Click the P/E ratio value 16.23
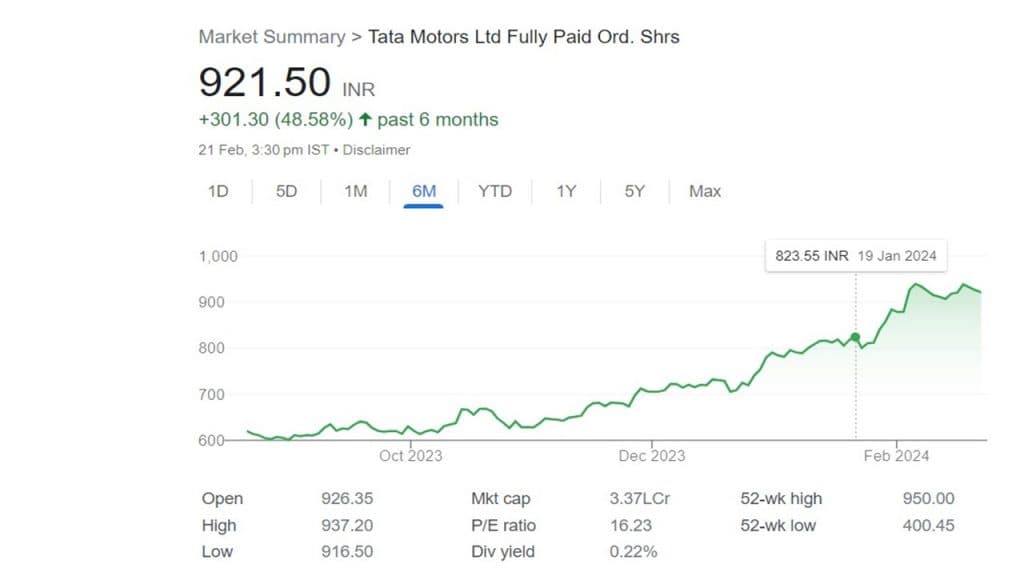This screenshot has height=576, width=1024. click(628, 525)
